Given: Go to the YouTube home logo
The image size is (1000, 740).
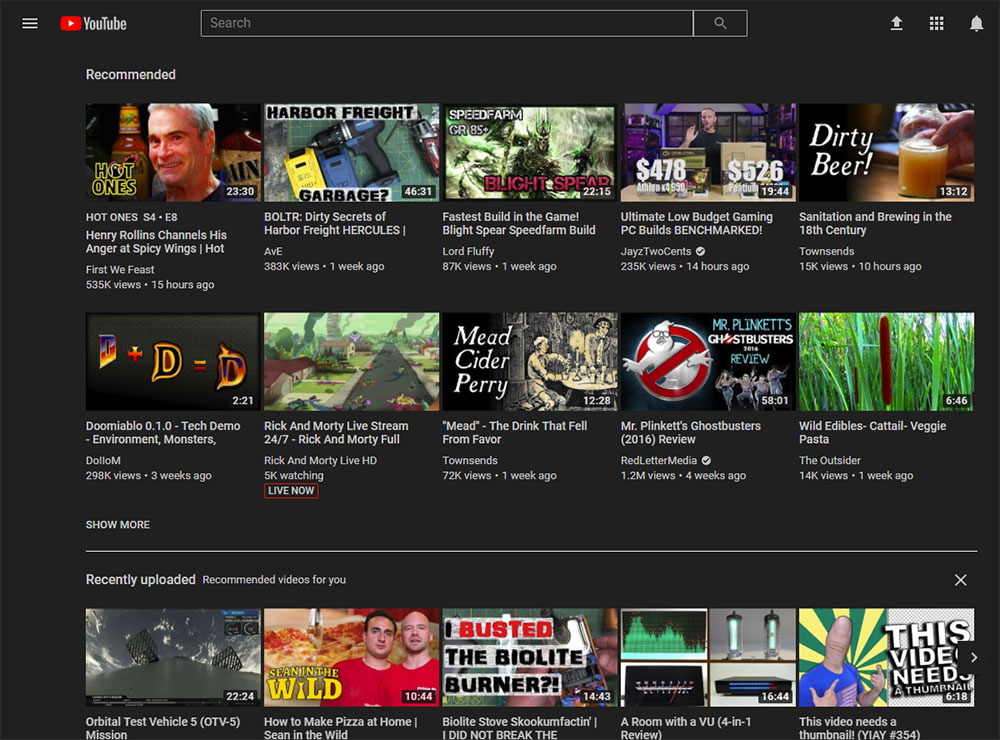Looking at the screenshot, I should 94,24.
